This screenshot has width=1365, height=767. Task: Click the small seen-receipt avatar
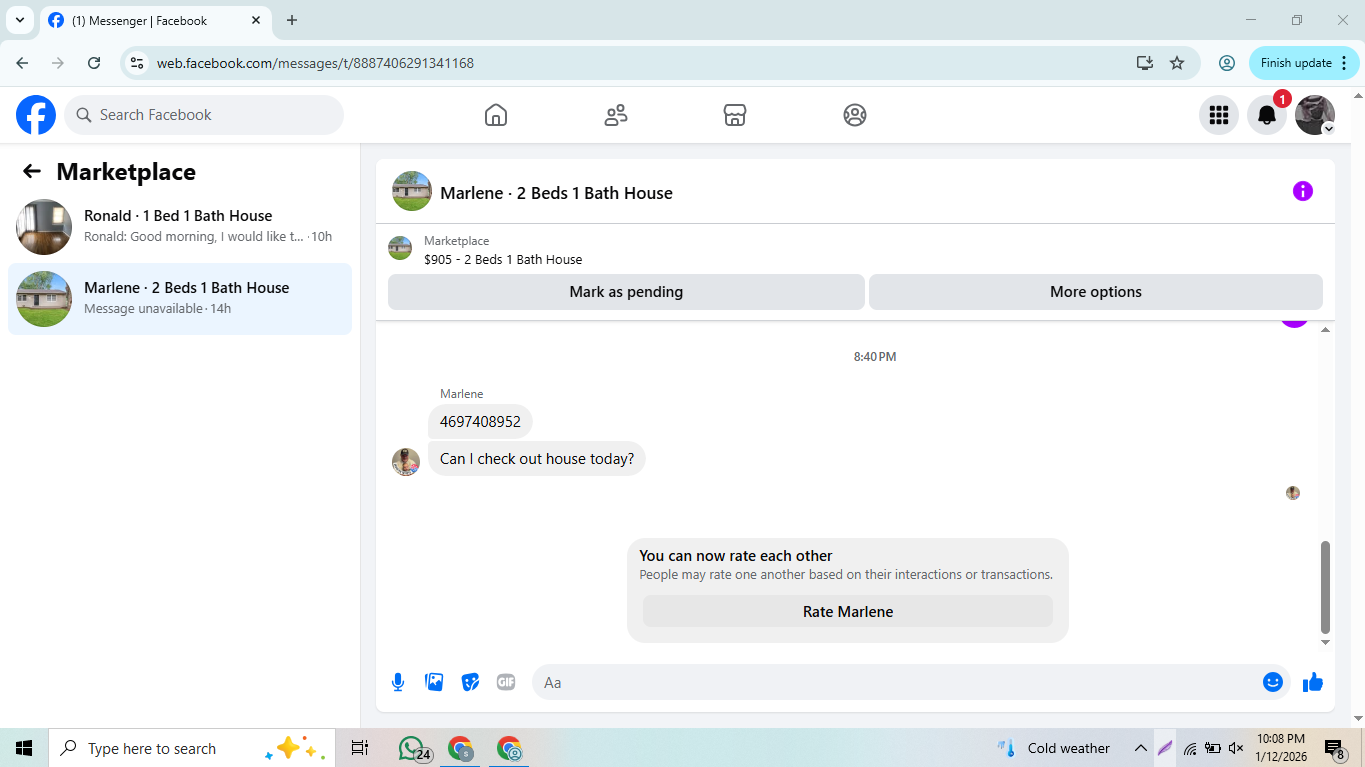pos(1293,493)
